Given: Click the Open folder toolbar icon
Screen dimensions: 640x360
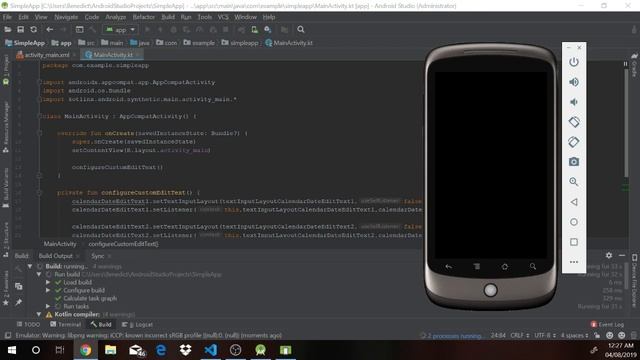Looking at the screenshot, I should [x=7, y=30].
